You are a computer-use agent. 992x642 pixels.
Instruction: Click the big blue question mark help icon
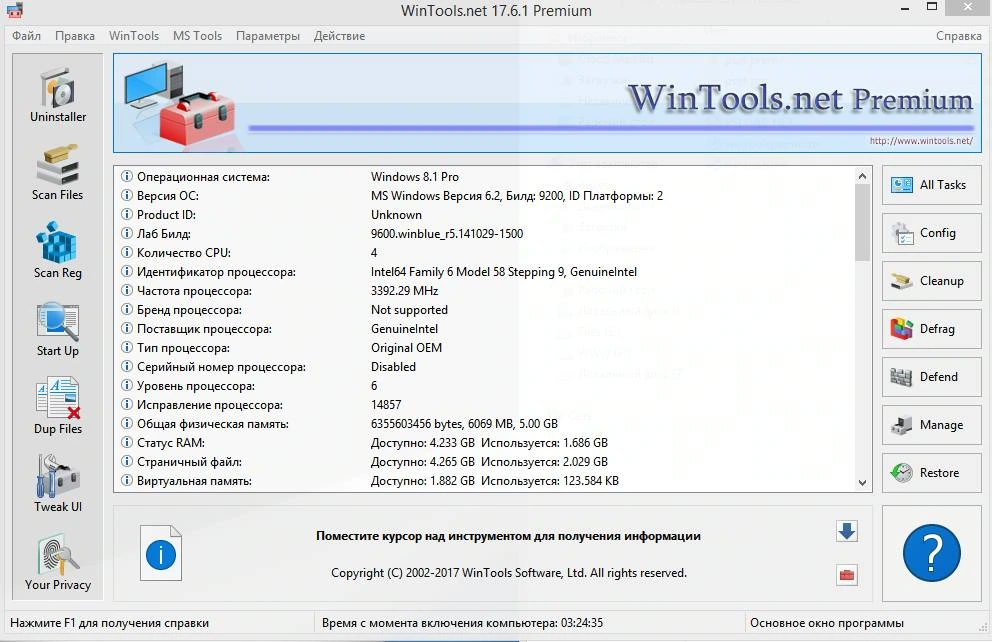pyautogui.click(x=931, y=553)
